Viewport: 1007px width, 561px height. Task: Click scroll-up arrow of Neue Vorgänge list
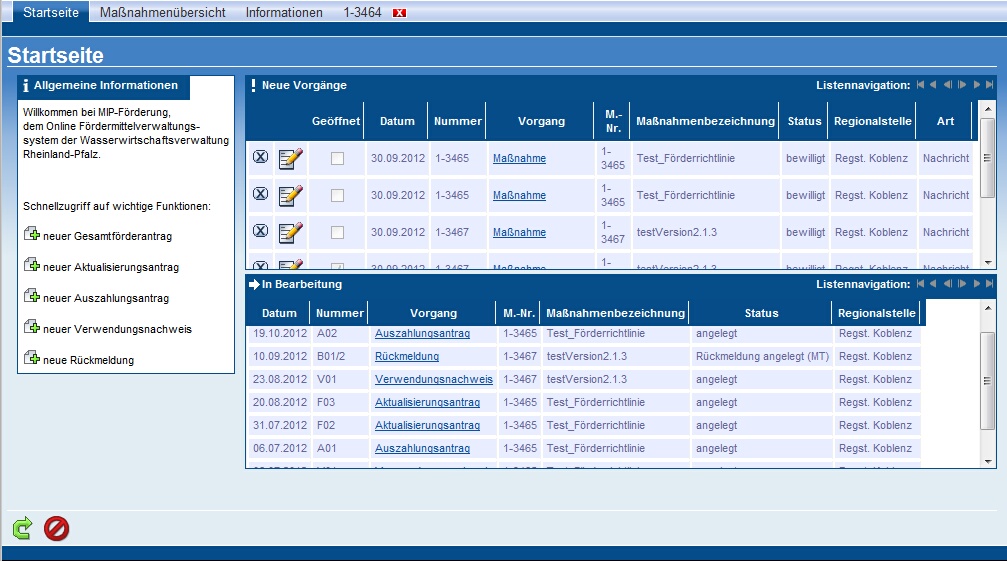[x=988, y=108]
